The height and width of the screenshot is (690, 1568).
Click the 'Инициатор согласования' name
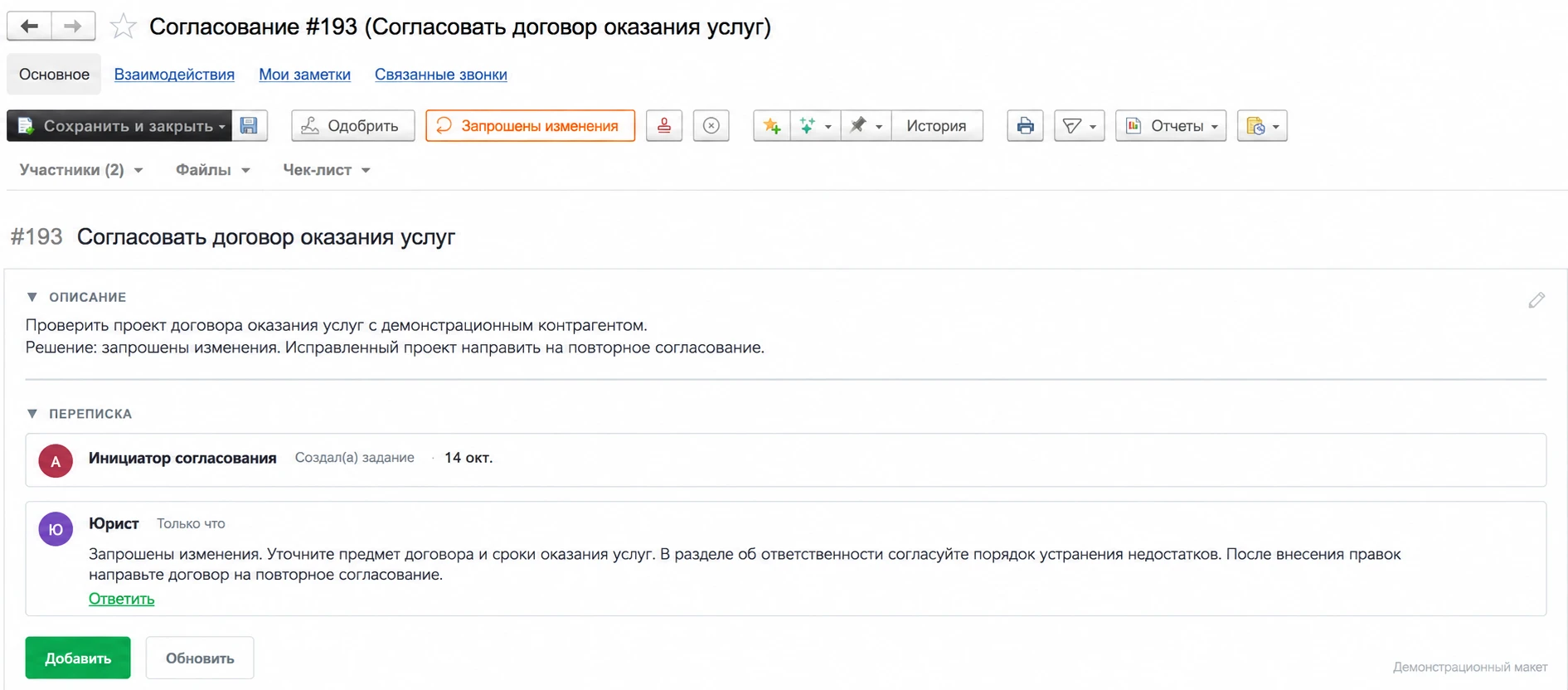[x=182, y=458]
